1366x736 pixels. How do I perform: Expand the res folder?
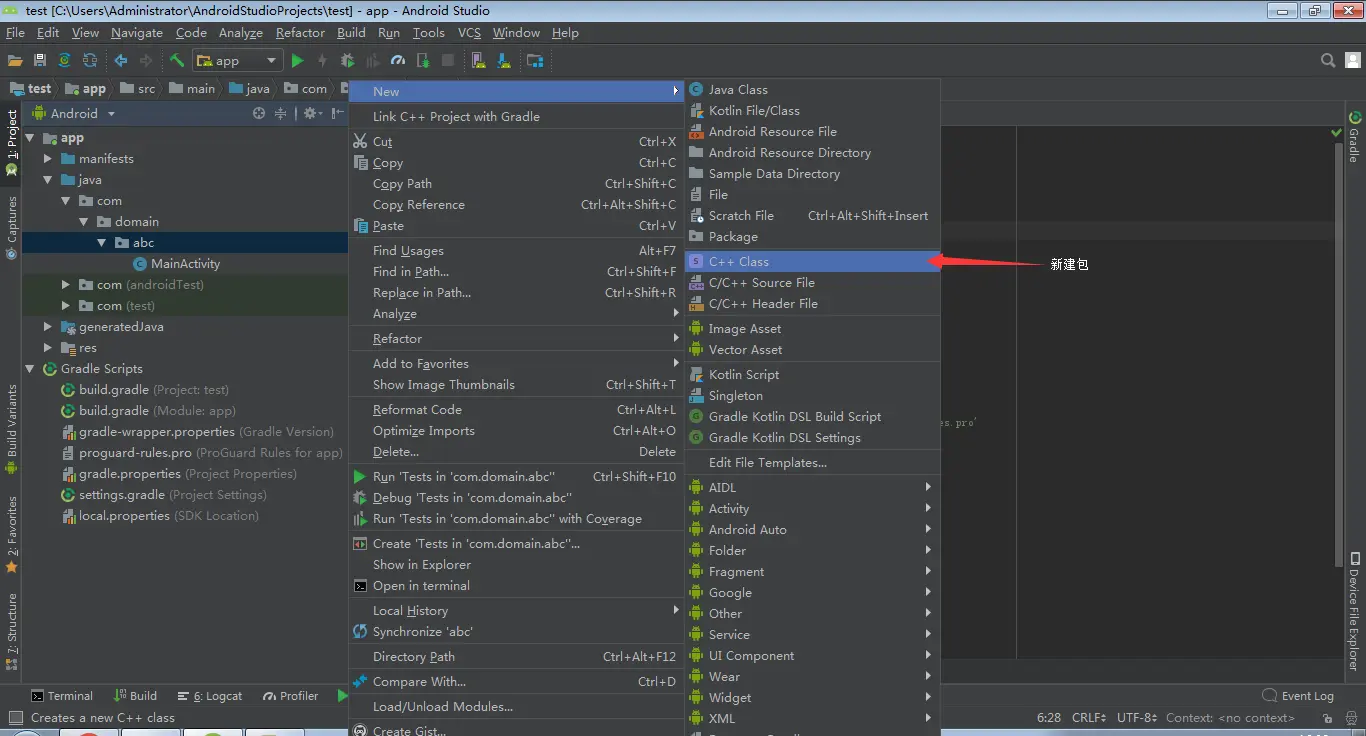click(48, 348)
